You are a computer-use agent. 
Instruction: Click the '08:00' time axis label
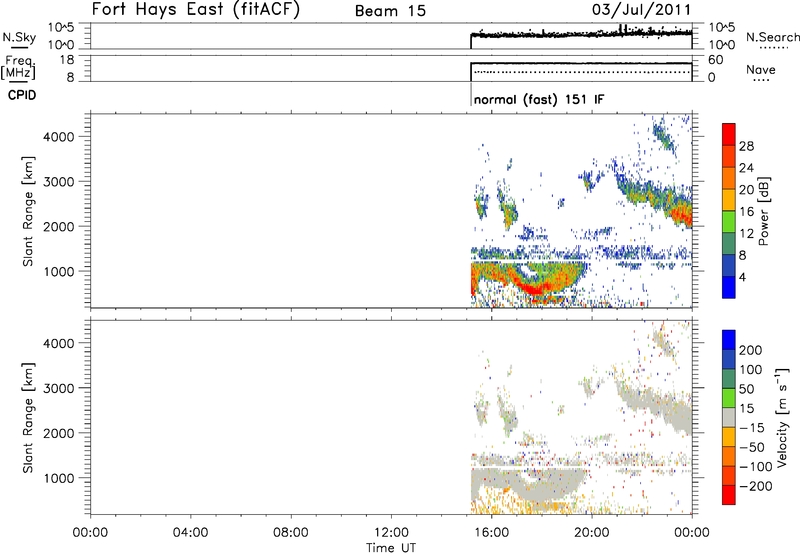coord(291,533)
